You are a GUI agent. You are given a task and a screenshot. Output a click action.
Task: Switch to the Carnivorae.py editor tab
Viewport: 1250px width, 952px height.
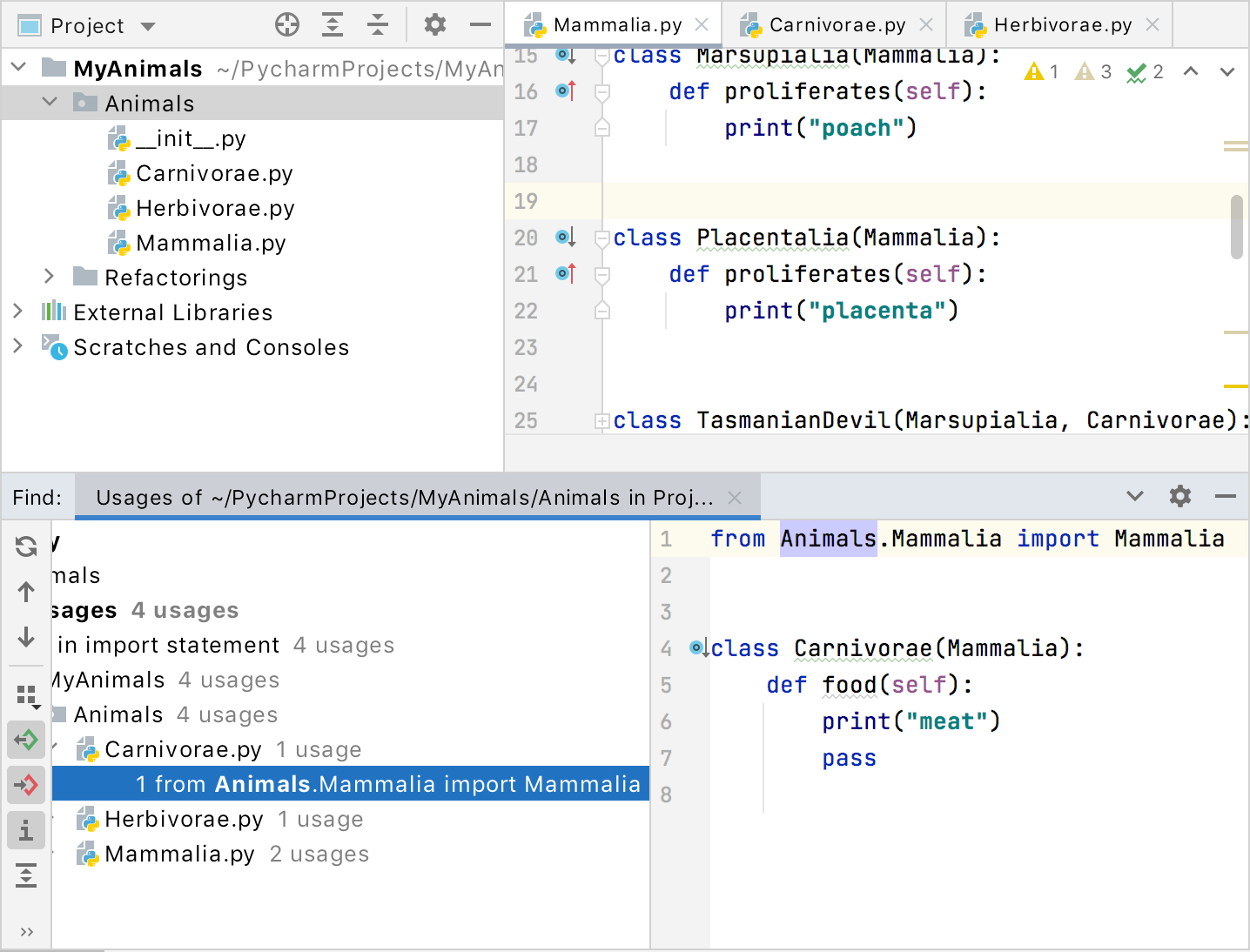pyautogui.click(x=837, y=25)
